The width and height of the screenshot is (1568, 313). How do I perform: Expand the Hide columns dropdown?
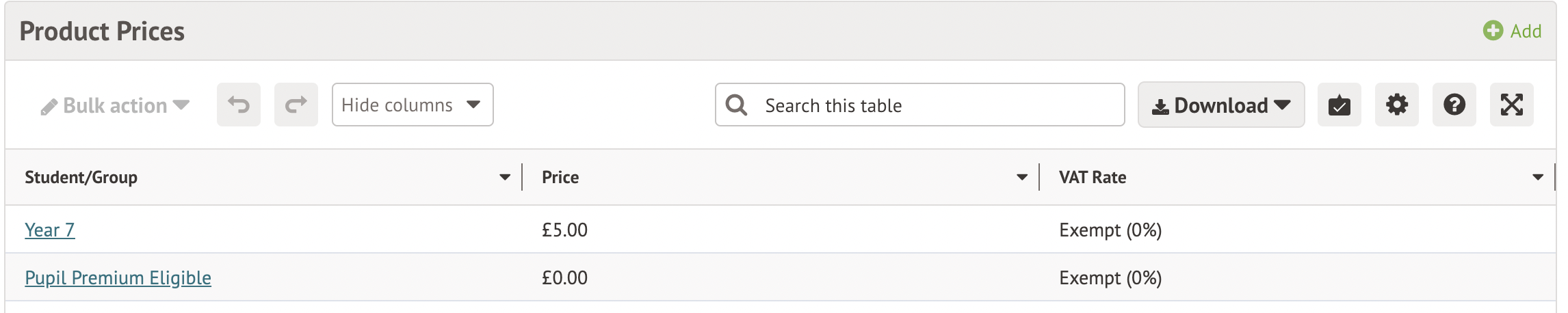click(x=413, y=105)
